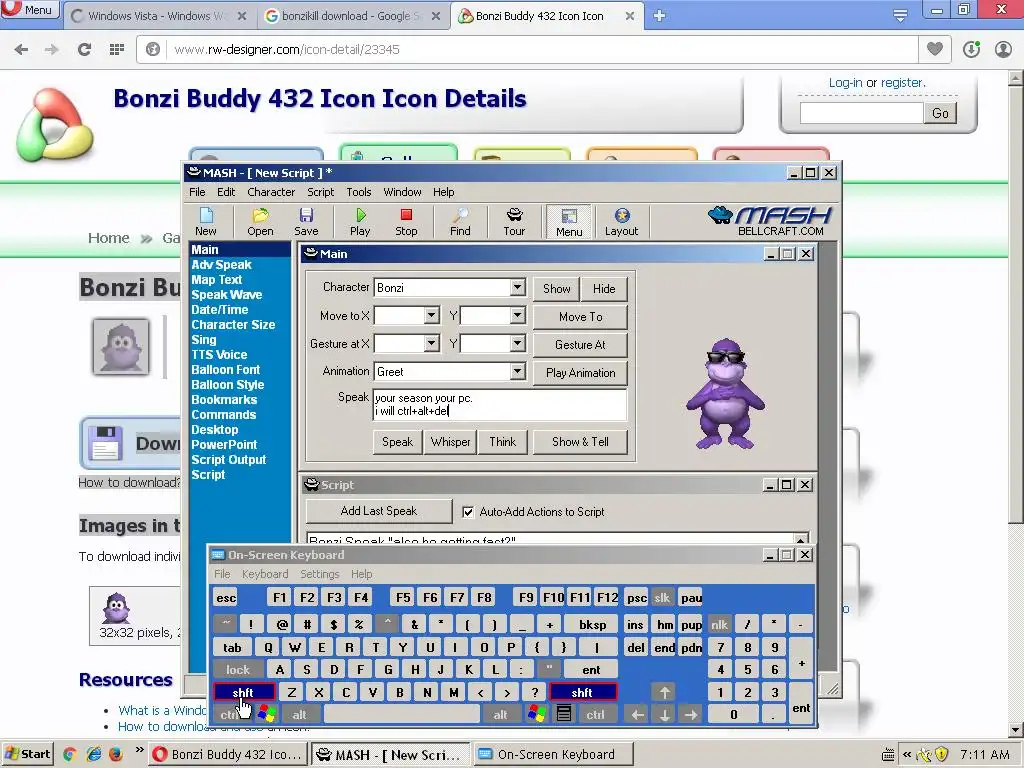Select TTS Voice in the MASH sidebar
Viewport: 1024px width, 768px height.
tap(219, 355)
